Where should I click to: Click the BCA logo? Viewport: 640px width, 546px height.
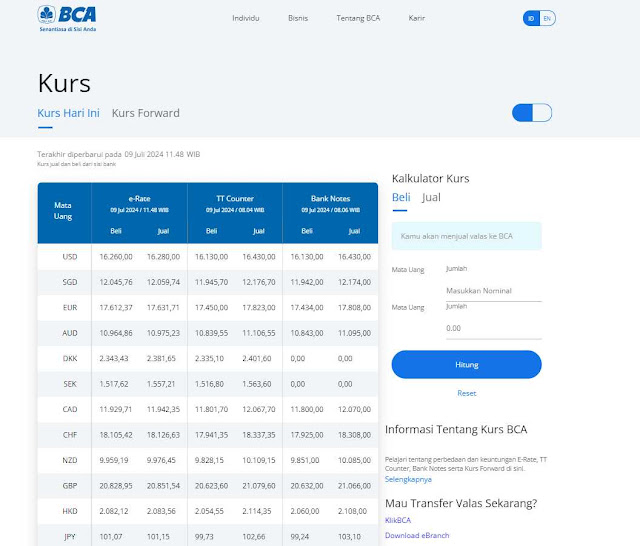click(x=67, y=19)
